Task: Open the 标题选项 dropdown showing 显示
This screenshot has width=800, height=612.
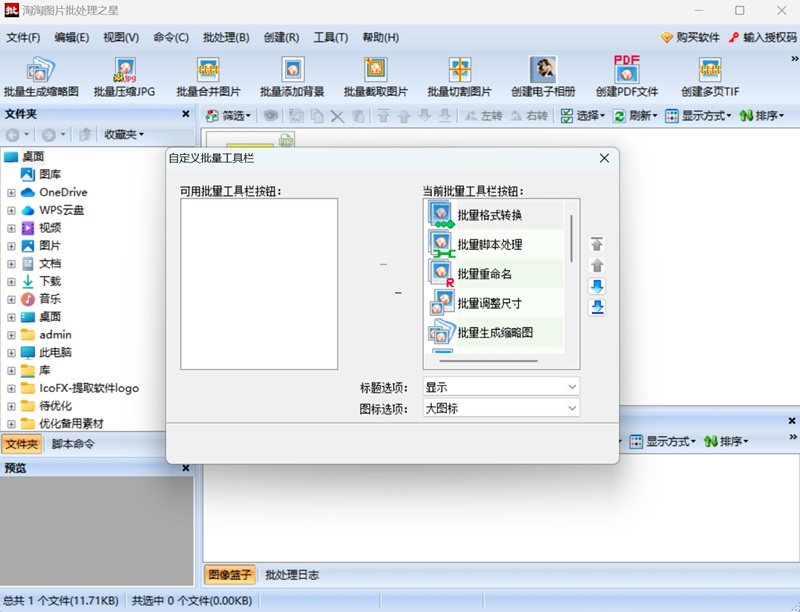Action: [x=501, y=387]
